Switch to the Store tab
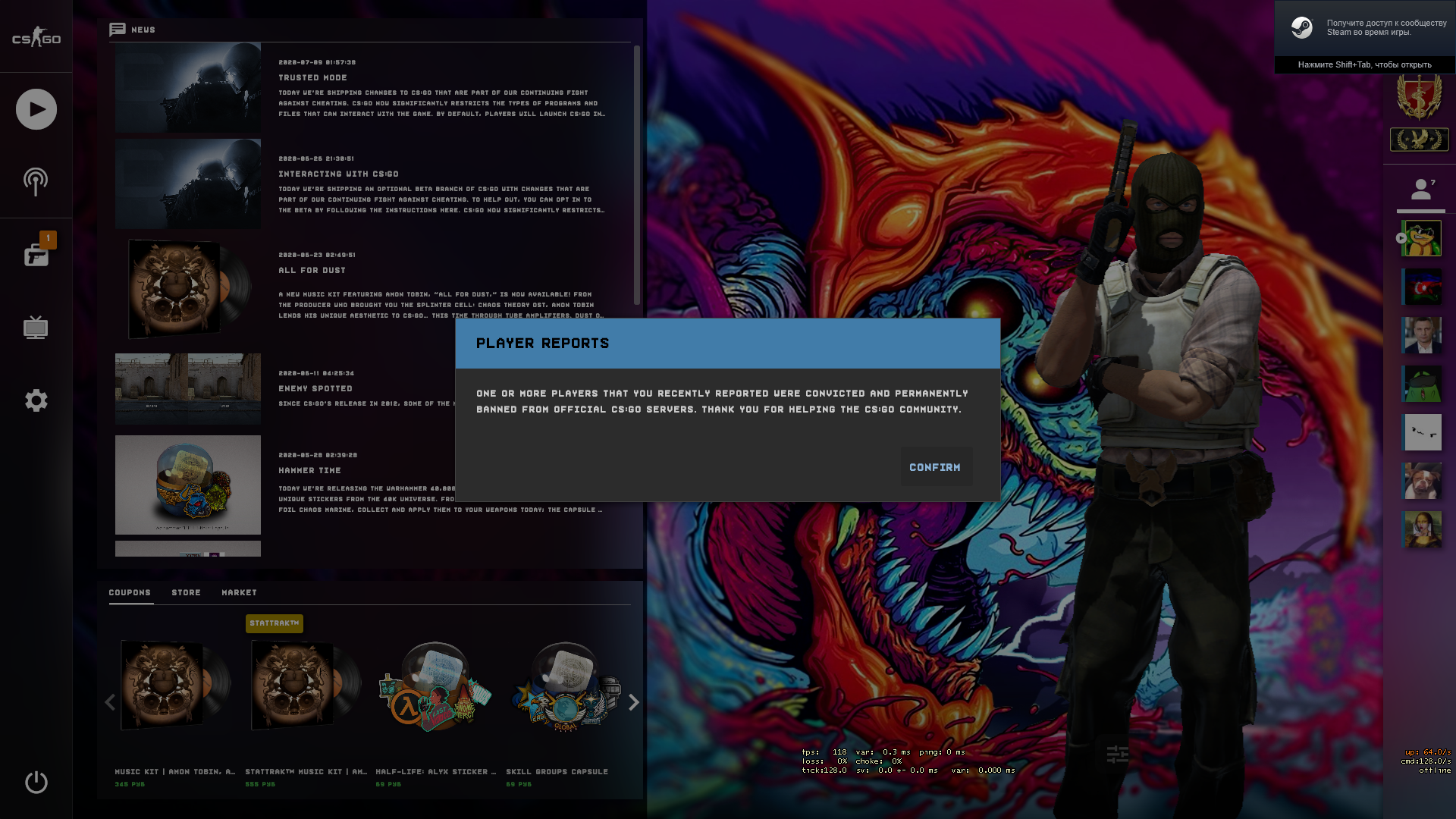The image size is (1456, 819). (186, 593)
